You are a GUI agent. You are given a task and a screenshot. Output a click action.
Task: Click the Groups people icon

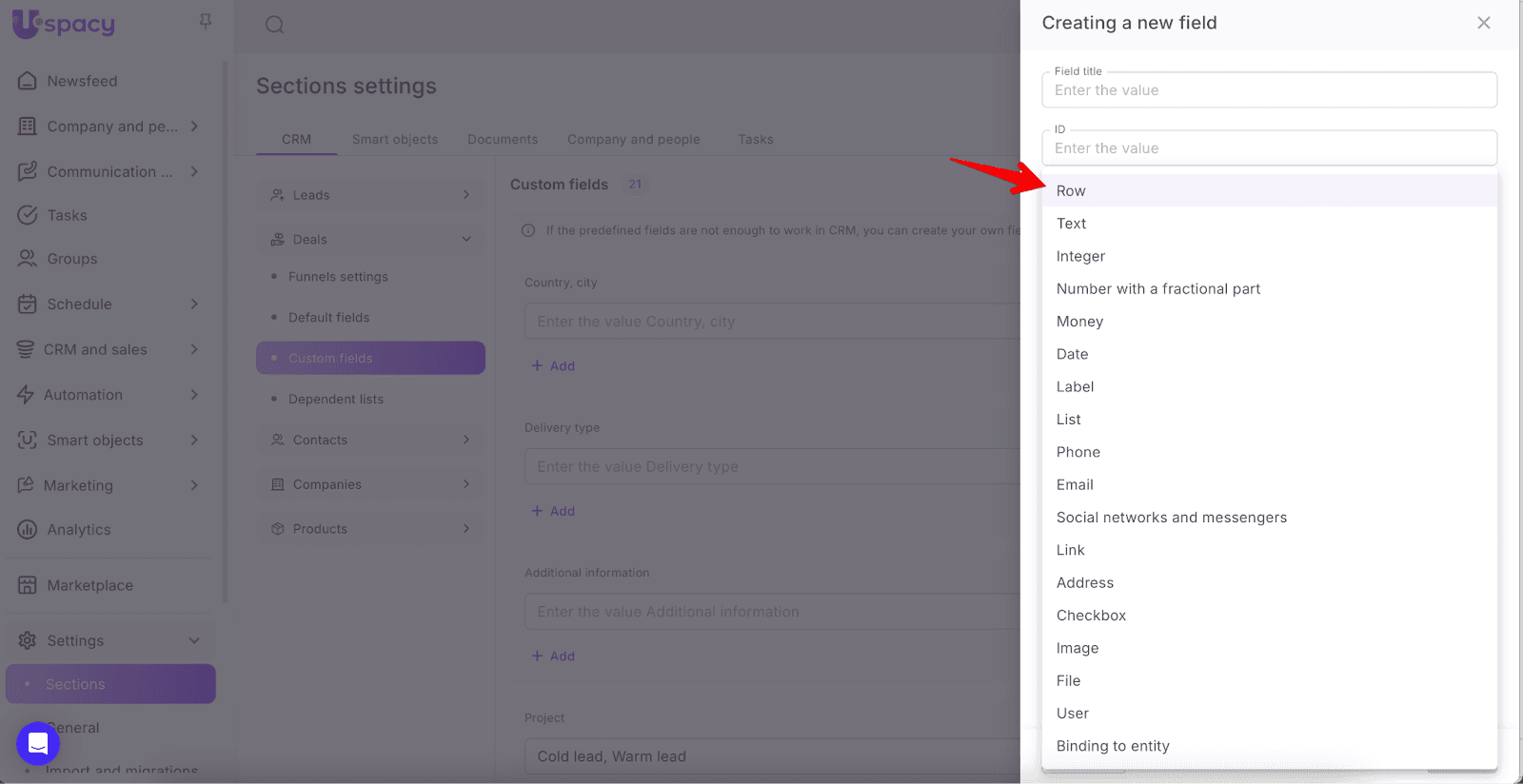tap(28, 259)
